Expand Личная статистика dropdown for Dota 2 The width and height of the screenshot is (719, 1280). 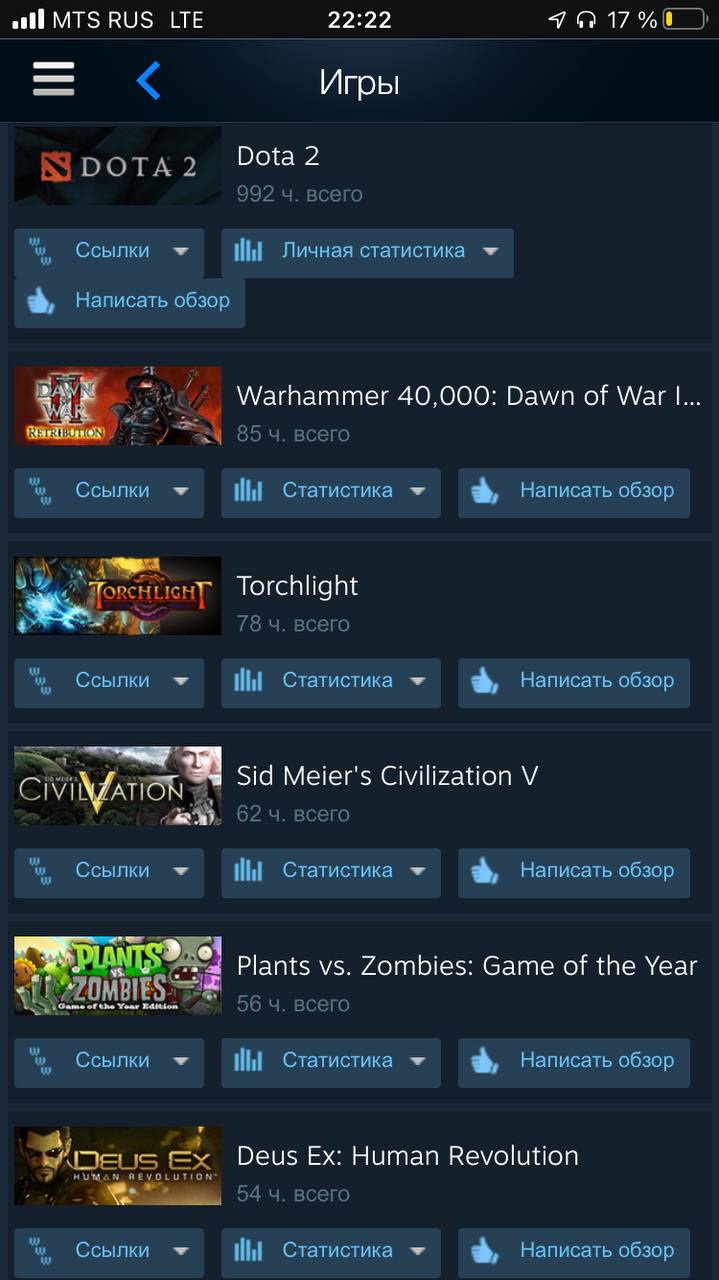[x=367, y=252]
